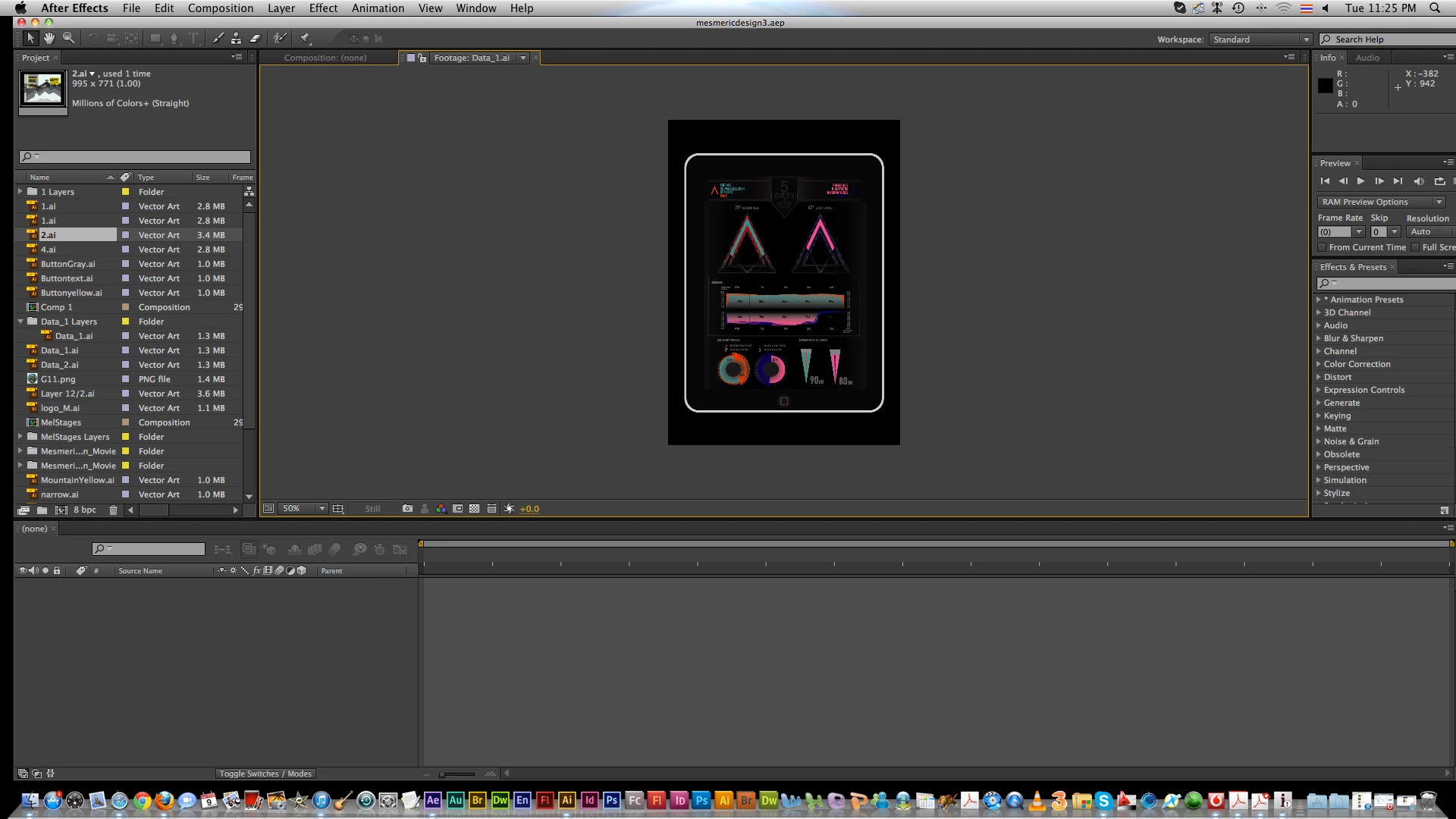The height and width of the screenshot is (819, 1456).
Task: Toggle the footage viewer lock icon
Action: tap(422, 58)
